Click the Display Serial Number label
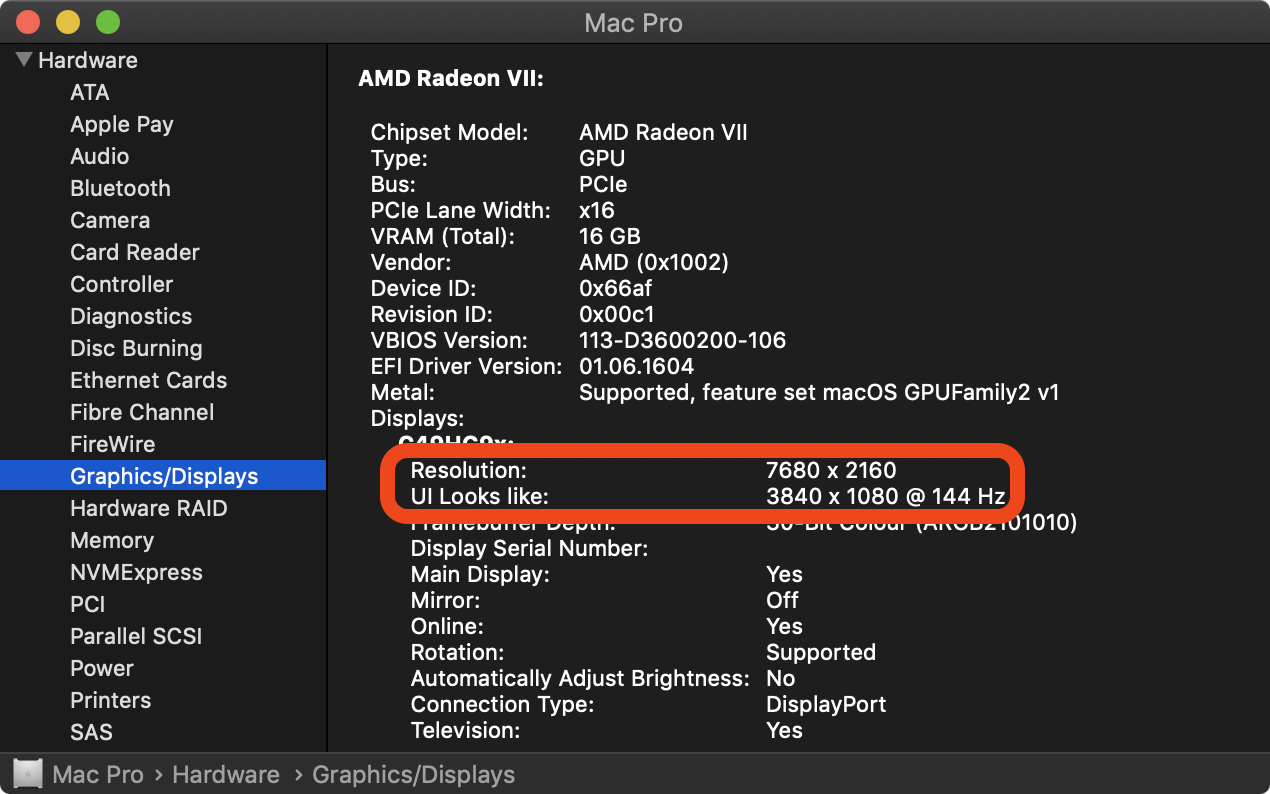Image resolution: width=1270 pixels, height=794 pixels. [530, 548]
